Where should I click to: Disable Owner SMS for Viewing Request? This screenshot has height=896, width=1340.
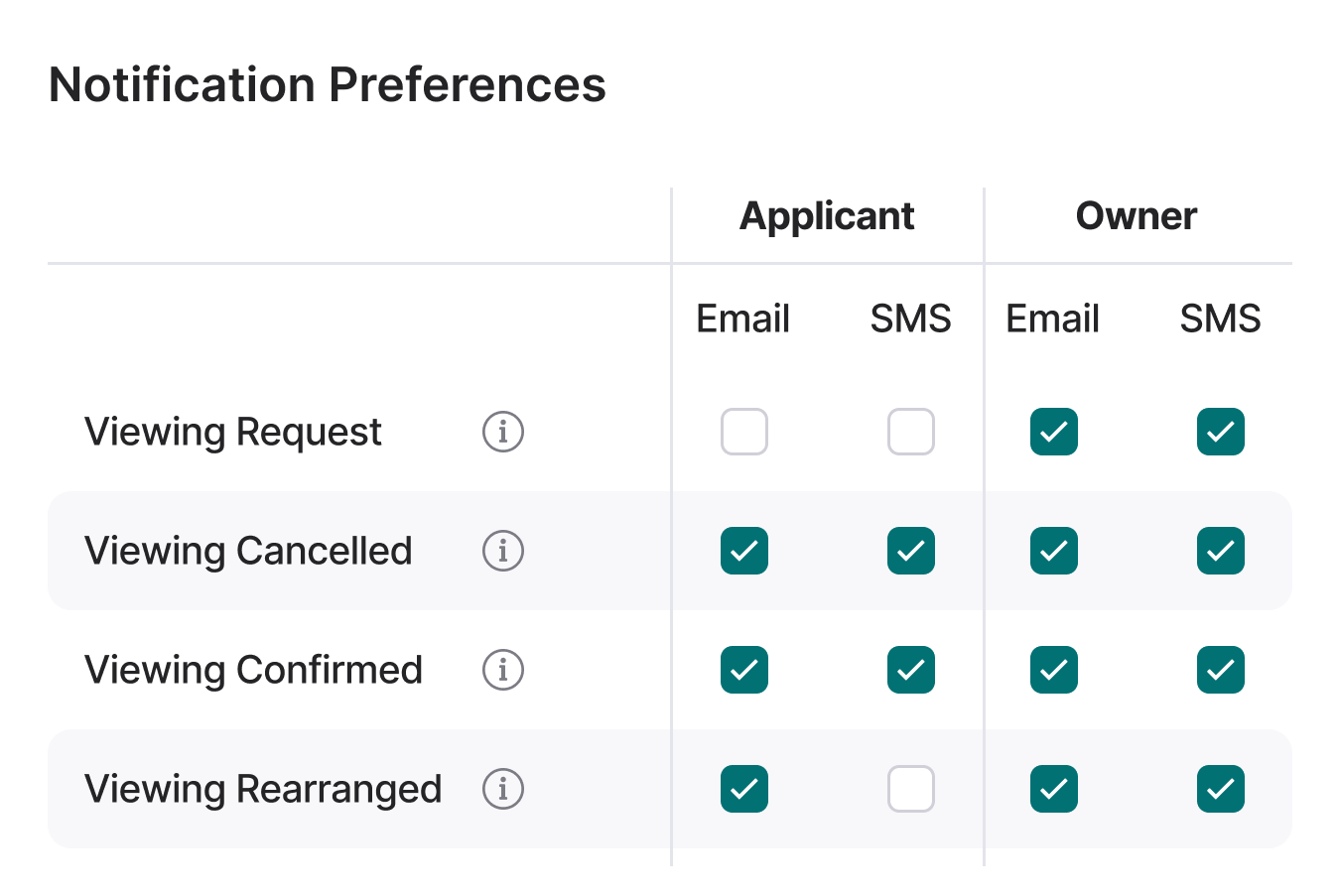point(1220,432)
